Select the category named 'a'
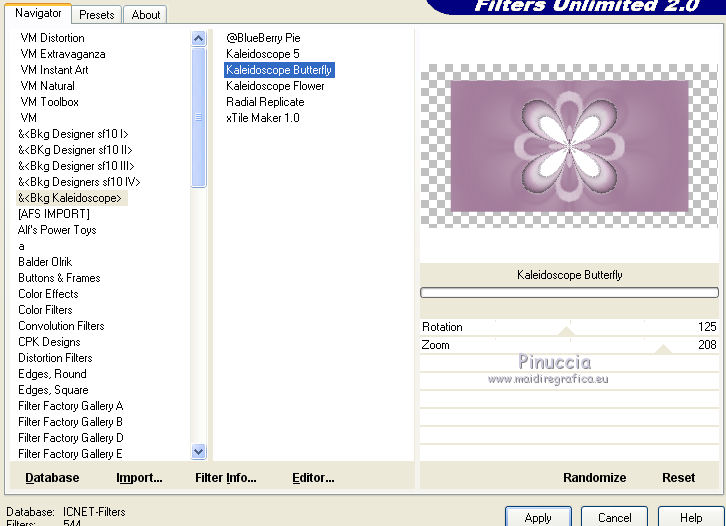Image resolution: width=726 pixels, height=526 pixels. [21, 246]
